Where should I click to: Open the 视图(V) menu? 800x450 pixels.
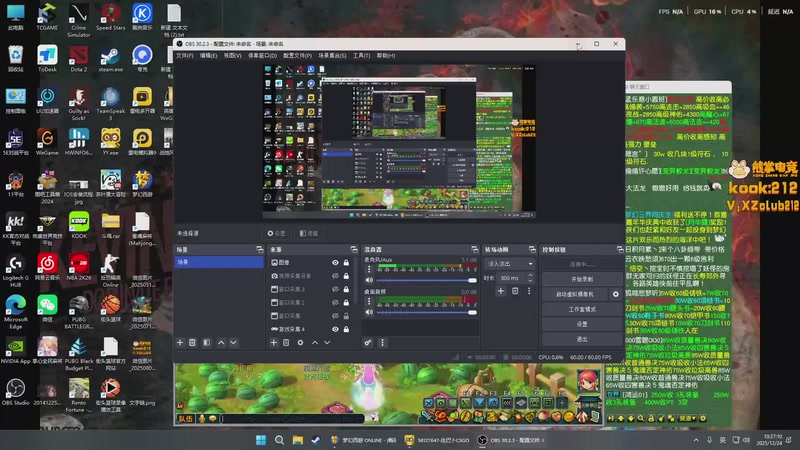point(232,56)
